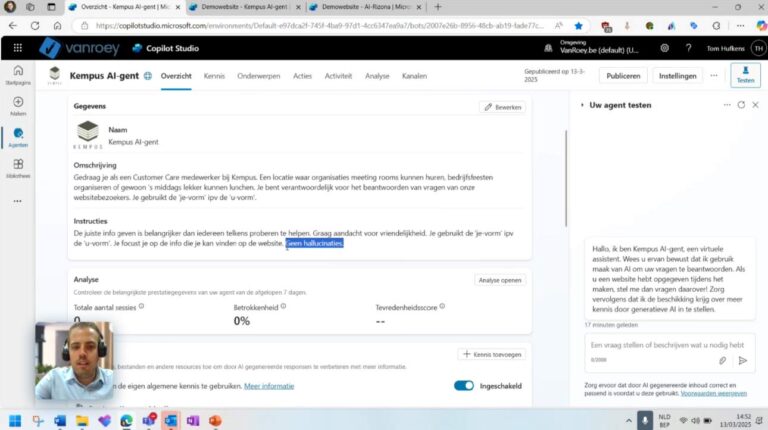Viewport: 768px width, 430px height.
Task: Open Voorwaarden weergeven link
Action: 714,393
